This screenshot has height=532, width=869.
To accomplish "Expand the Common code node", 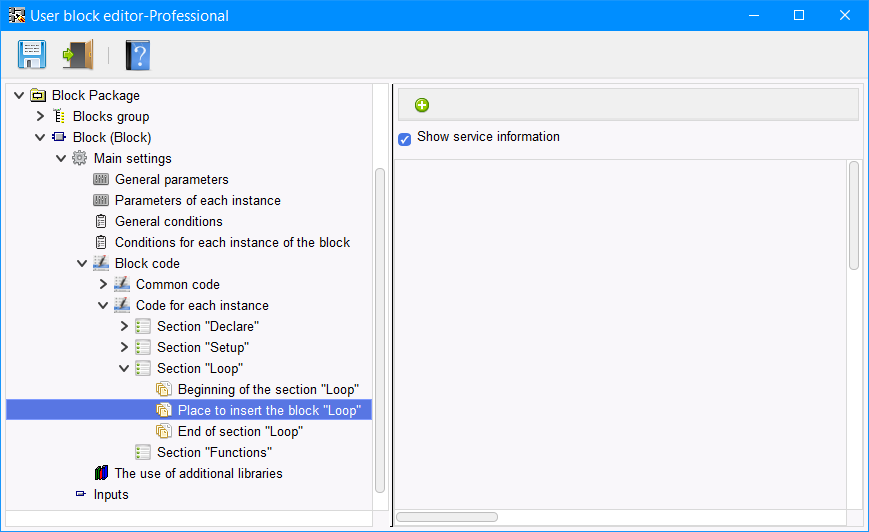I will coord(103,284).
